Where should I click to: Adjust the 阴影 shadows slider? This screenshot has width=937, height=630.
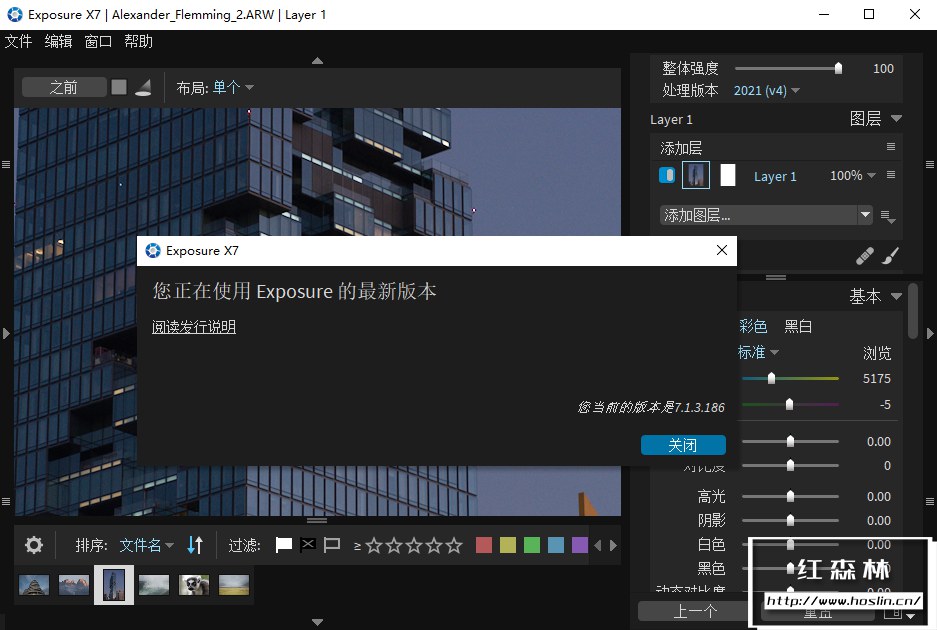[790, 521]
